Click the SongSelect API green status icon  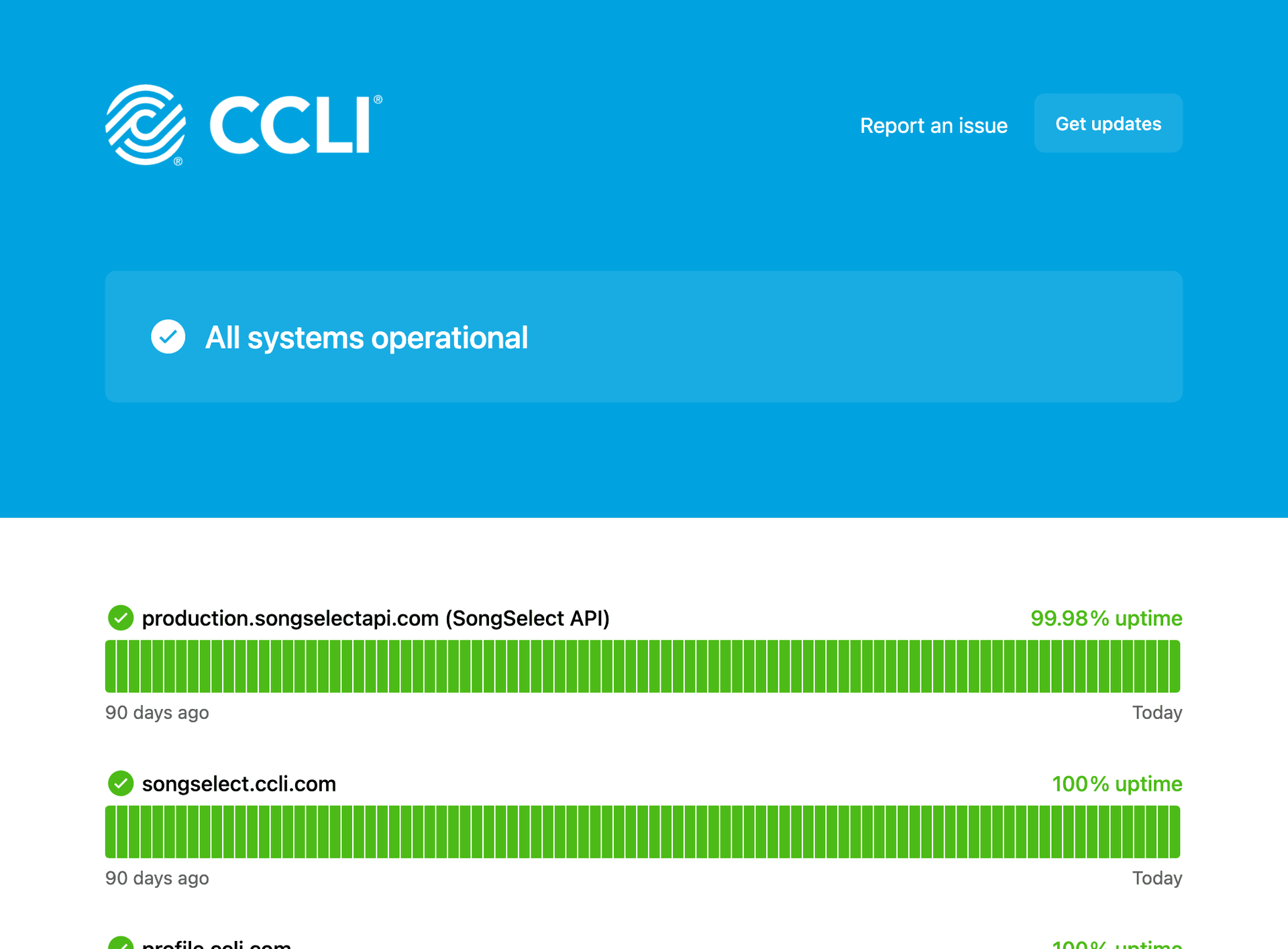click(x=121, y=618)
